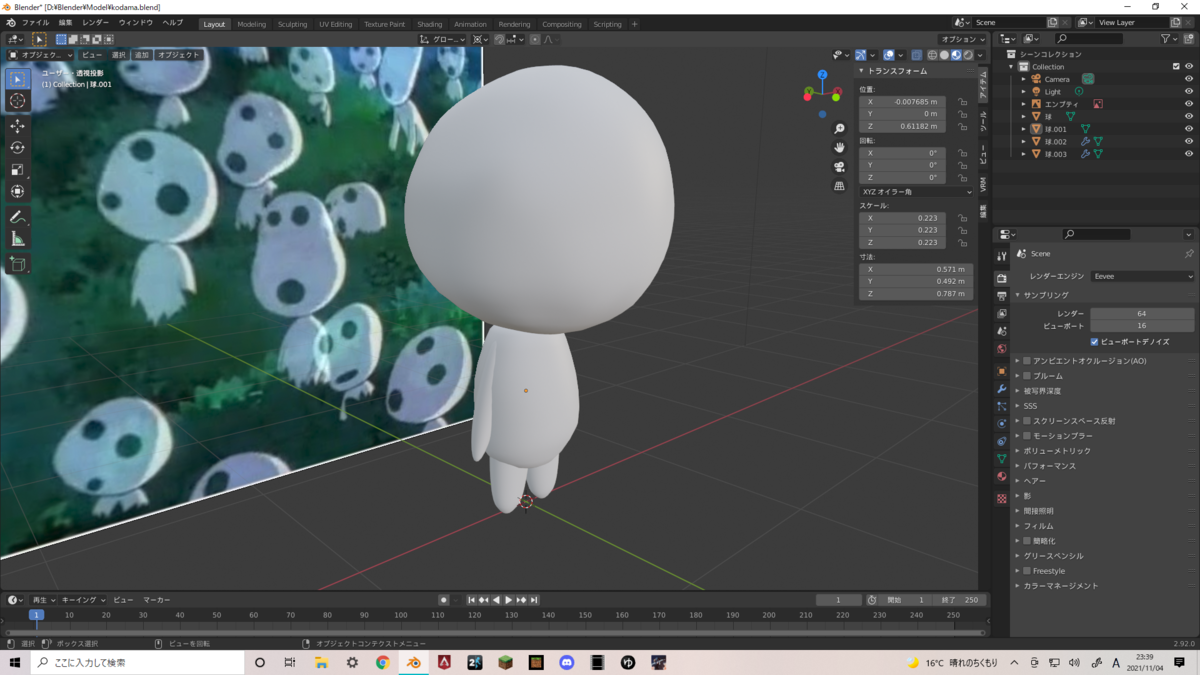
Task: Click the zoom view magnifier icon
Action: [x=839, y=129]
